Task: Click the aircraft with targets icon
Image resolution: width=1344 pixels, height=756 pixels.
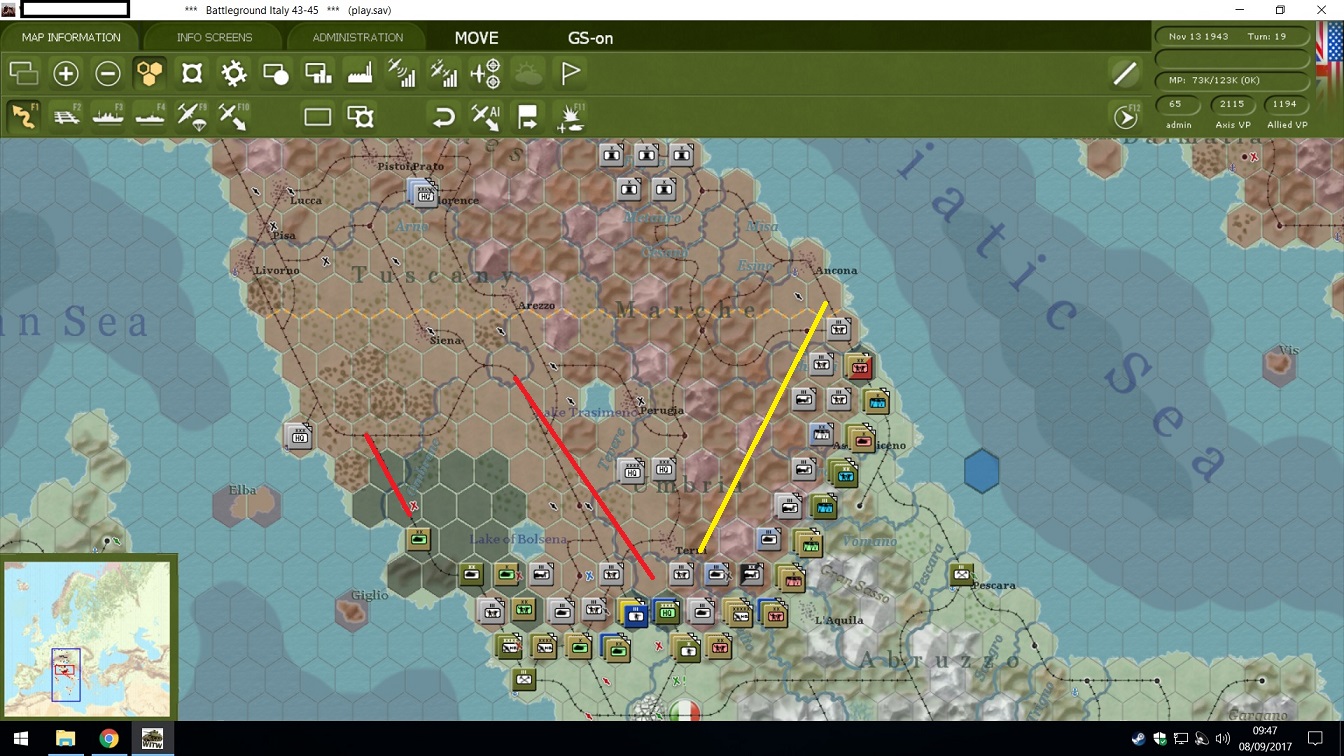Action: (486, 73)
